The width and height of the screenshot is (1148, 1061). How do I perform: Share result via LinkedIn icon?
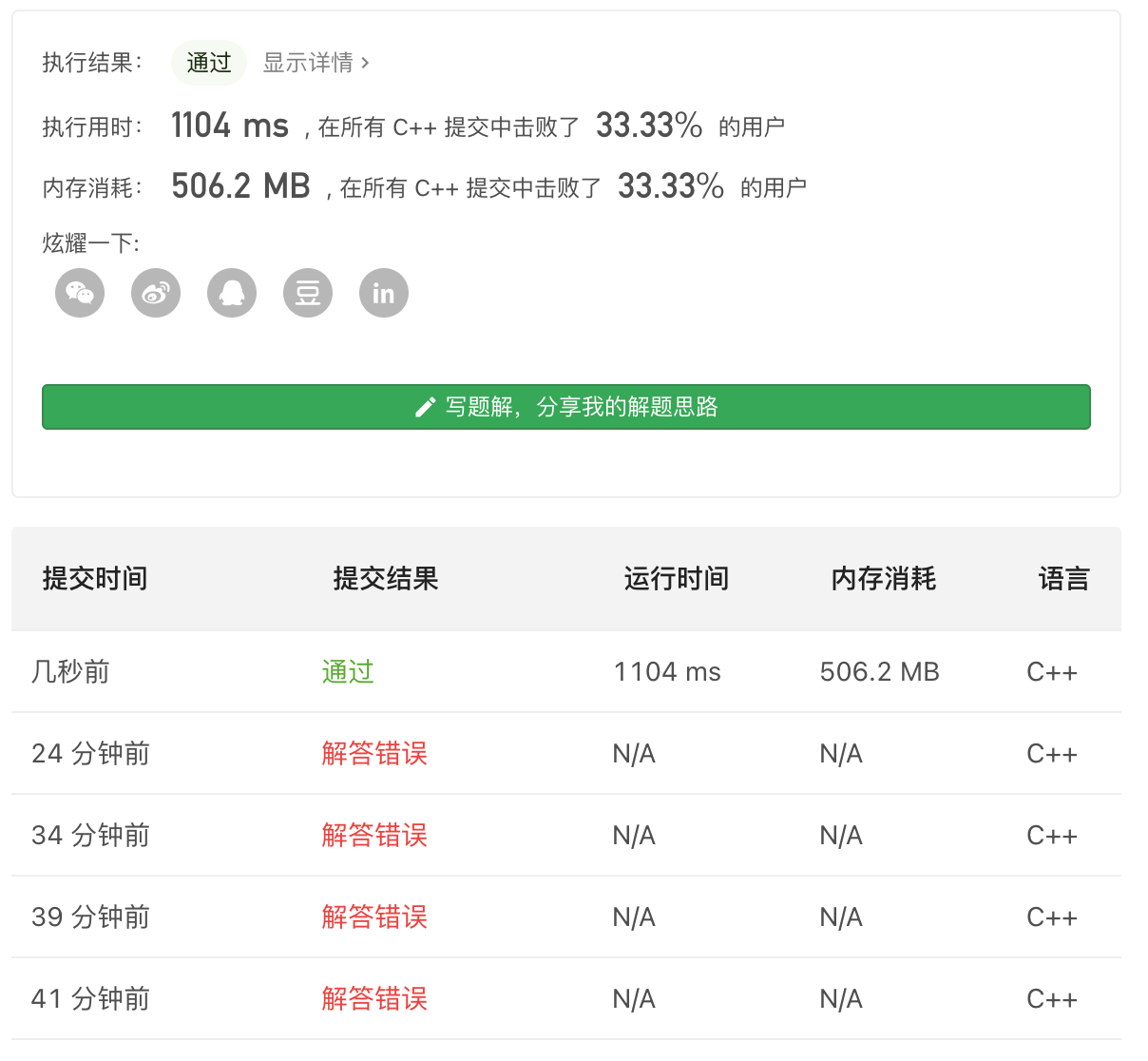(384, 293)
